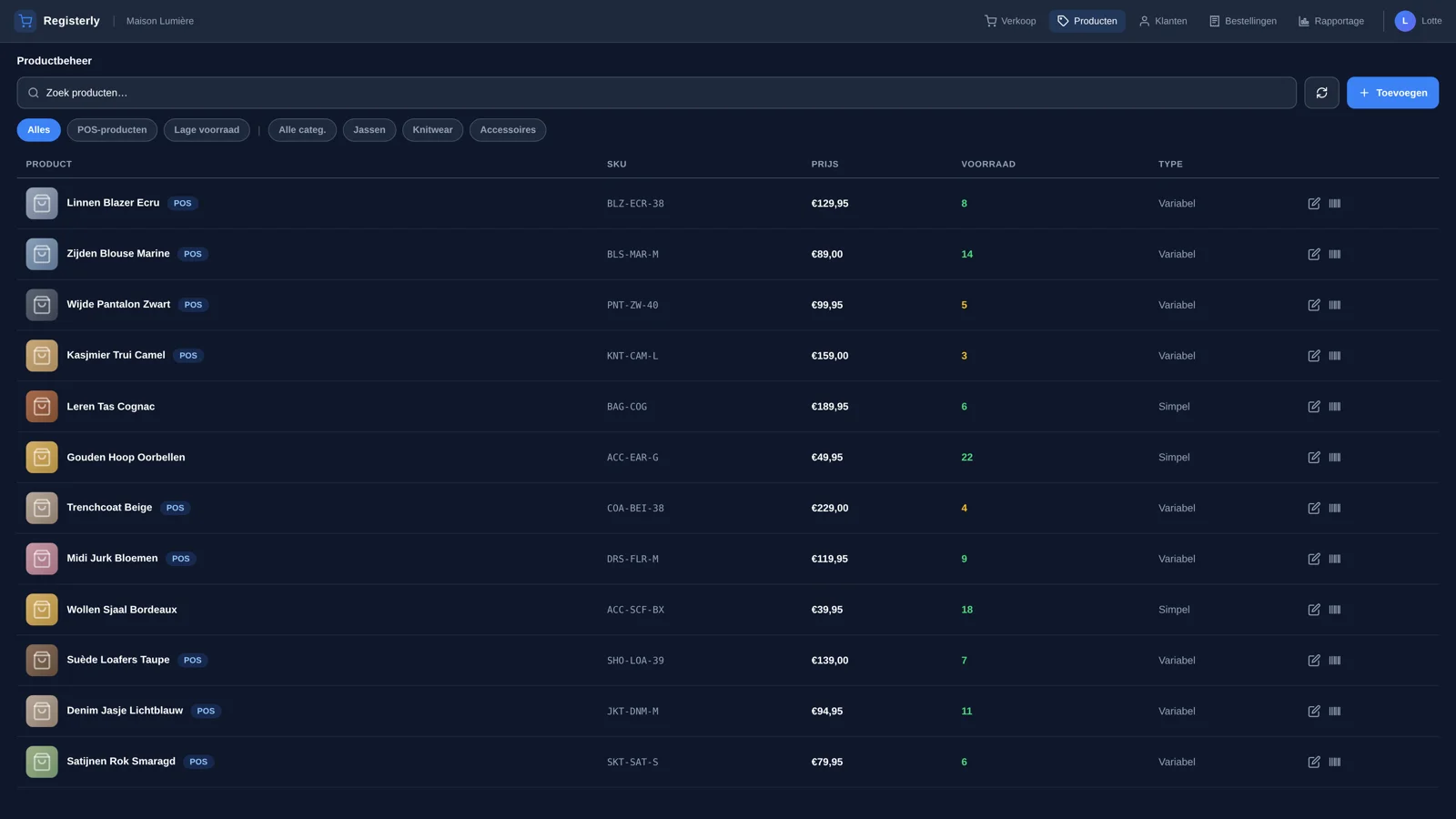Show barcode for Gouden Hoop Oorbellen
Viewport: 1456px width, 819px height.
pos(1335,458)
